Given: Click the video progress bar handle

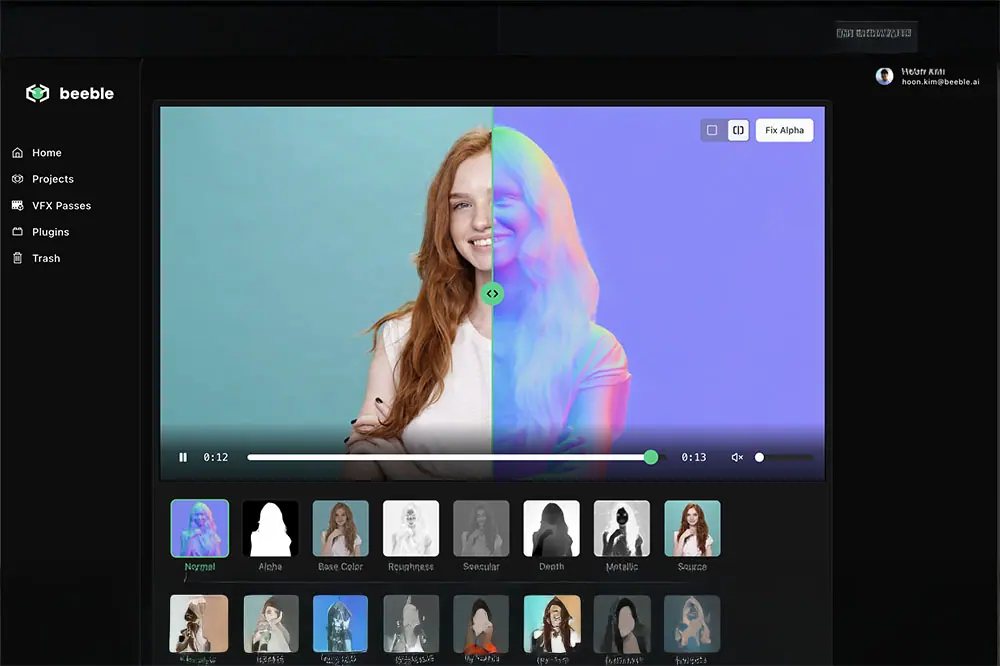Looking at the screenshot, I should pyautogui.click(x=651, y=457).
